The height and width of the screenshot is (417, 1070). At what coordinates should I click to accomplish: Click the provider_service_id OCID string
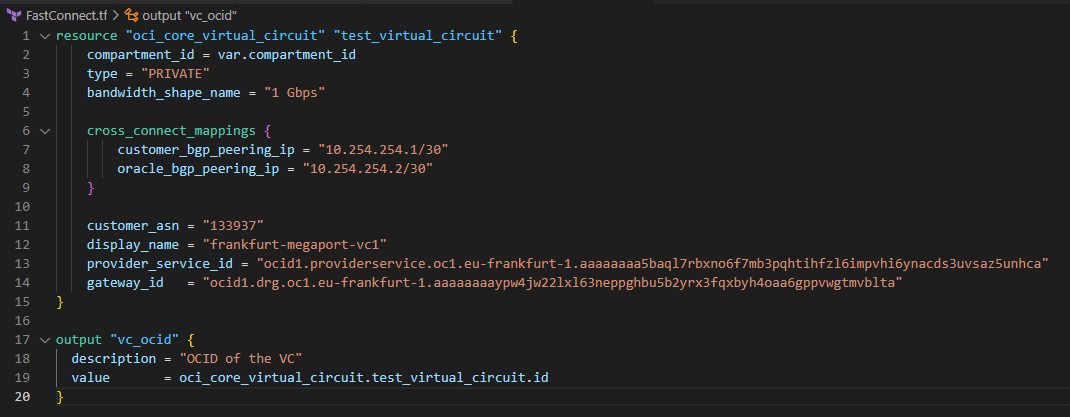651,264
